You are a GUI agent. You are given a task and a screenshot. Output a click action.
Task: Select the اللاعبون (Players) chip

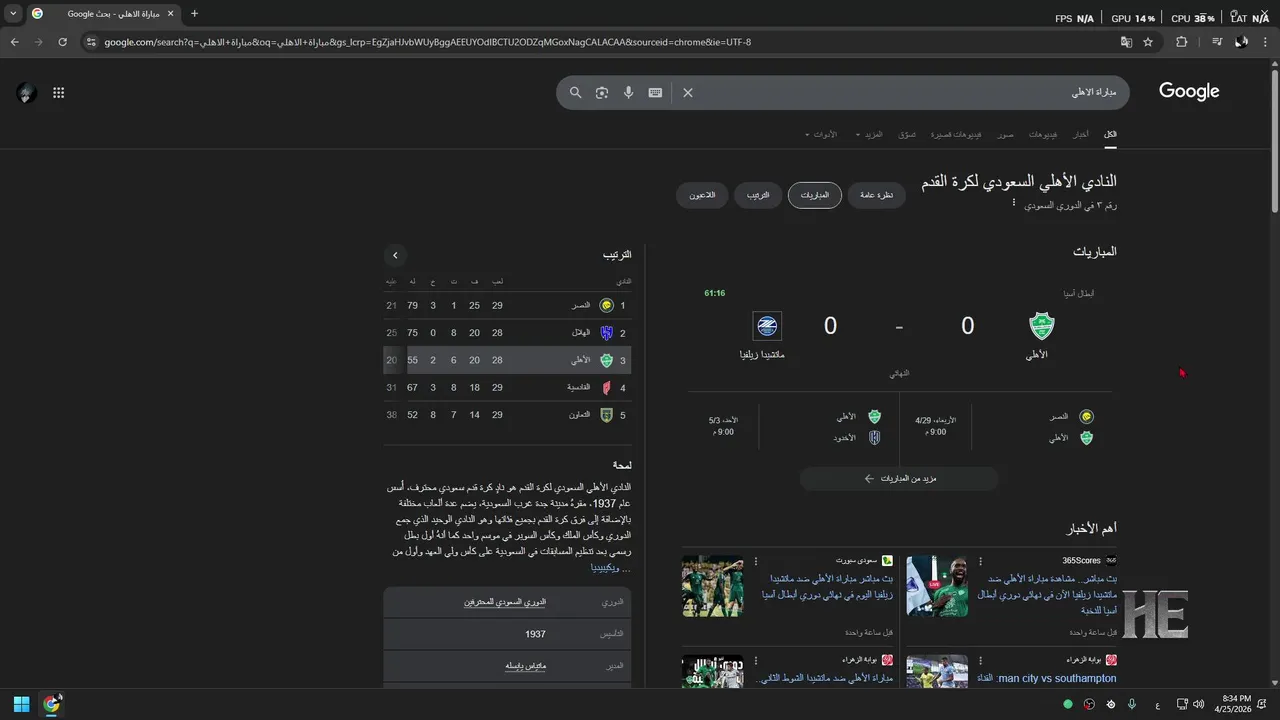coord(702,196)
